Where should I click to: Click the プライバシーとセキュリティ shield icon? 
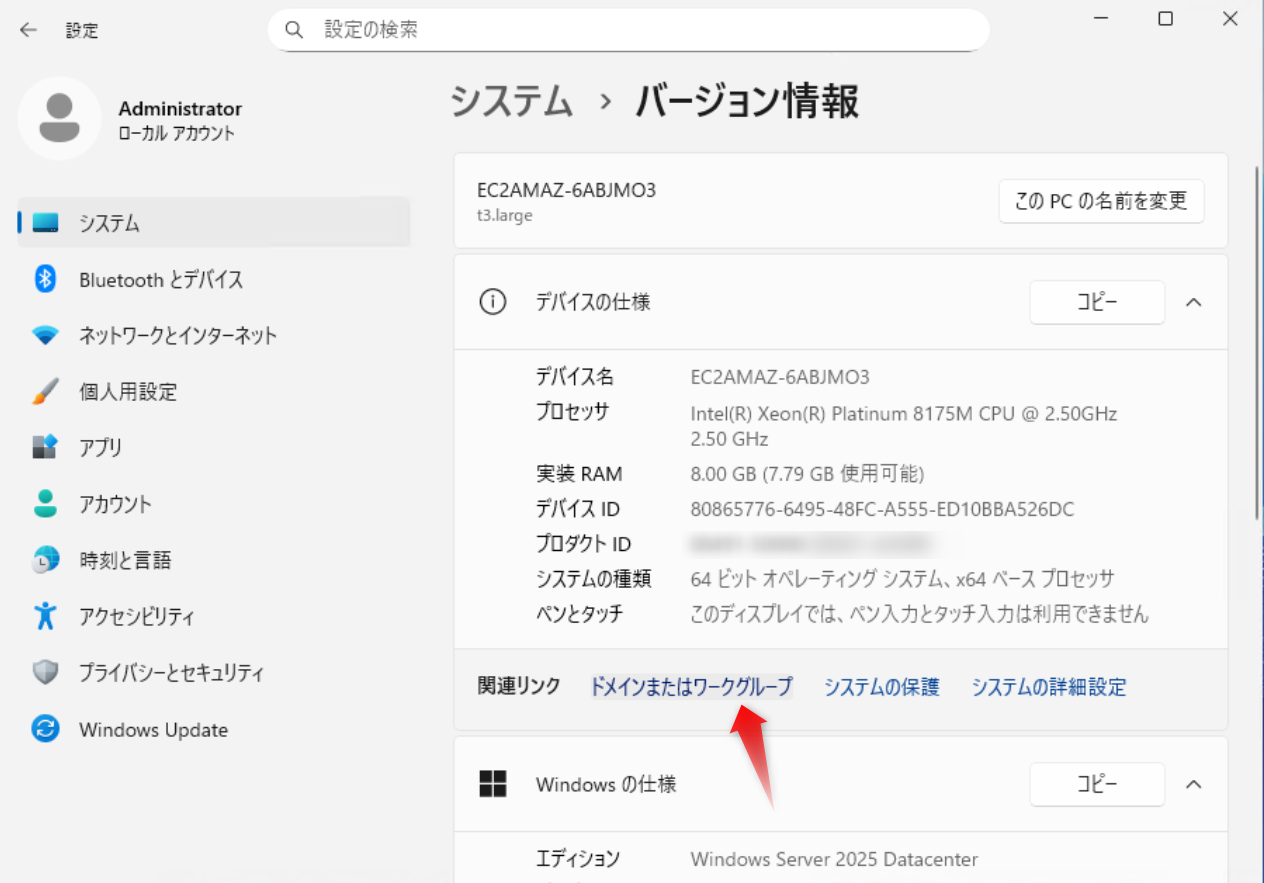tap(45, 672)
